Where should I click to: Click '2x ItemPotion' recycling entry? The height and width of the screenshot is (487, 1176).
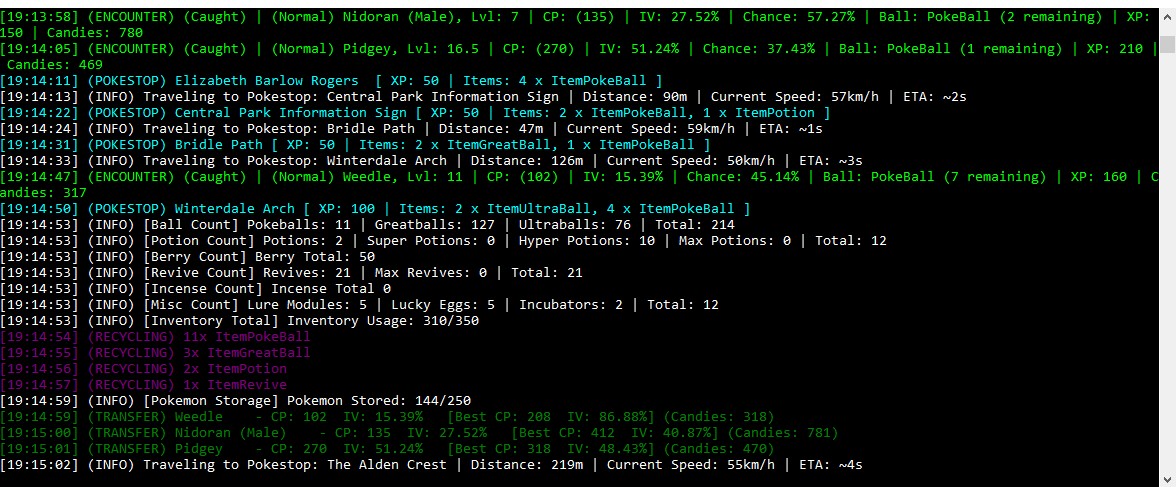pos(235,368)
